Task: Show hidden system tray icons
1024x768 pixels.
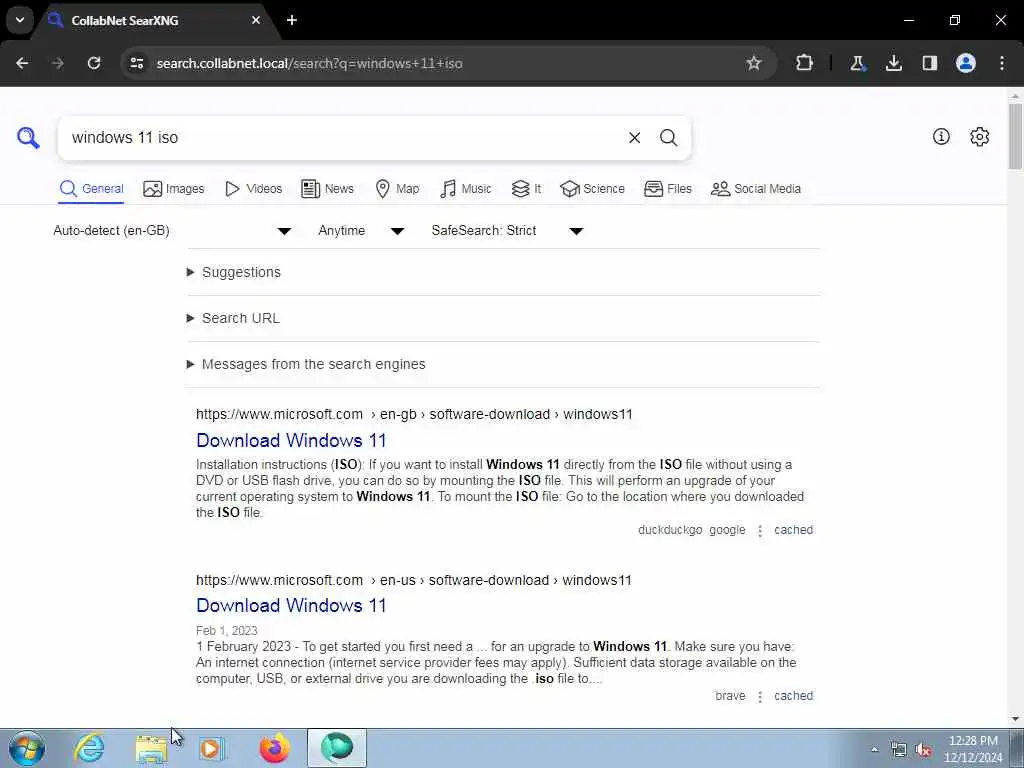Action: pos(874,749)
